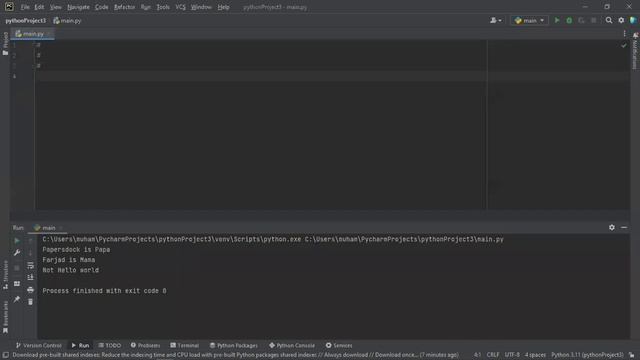Open the user account dropdown

[x=496, y=20]
